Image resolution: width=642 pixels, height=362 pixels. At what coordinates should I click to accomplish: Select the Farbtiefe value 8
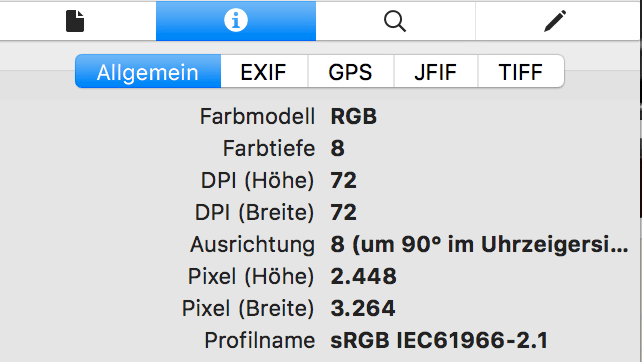point(337,148)
